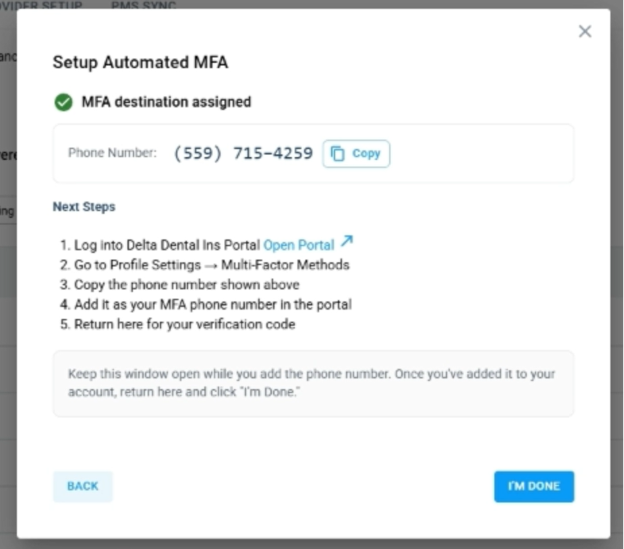Click the clipboard icon inside Copy button
Screen dimensions: 624x549
pos(338,153)
